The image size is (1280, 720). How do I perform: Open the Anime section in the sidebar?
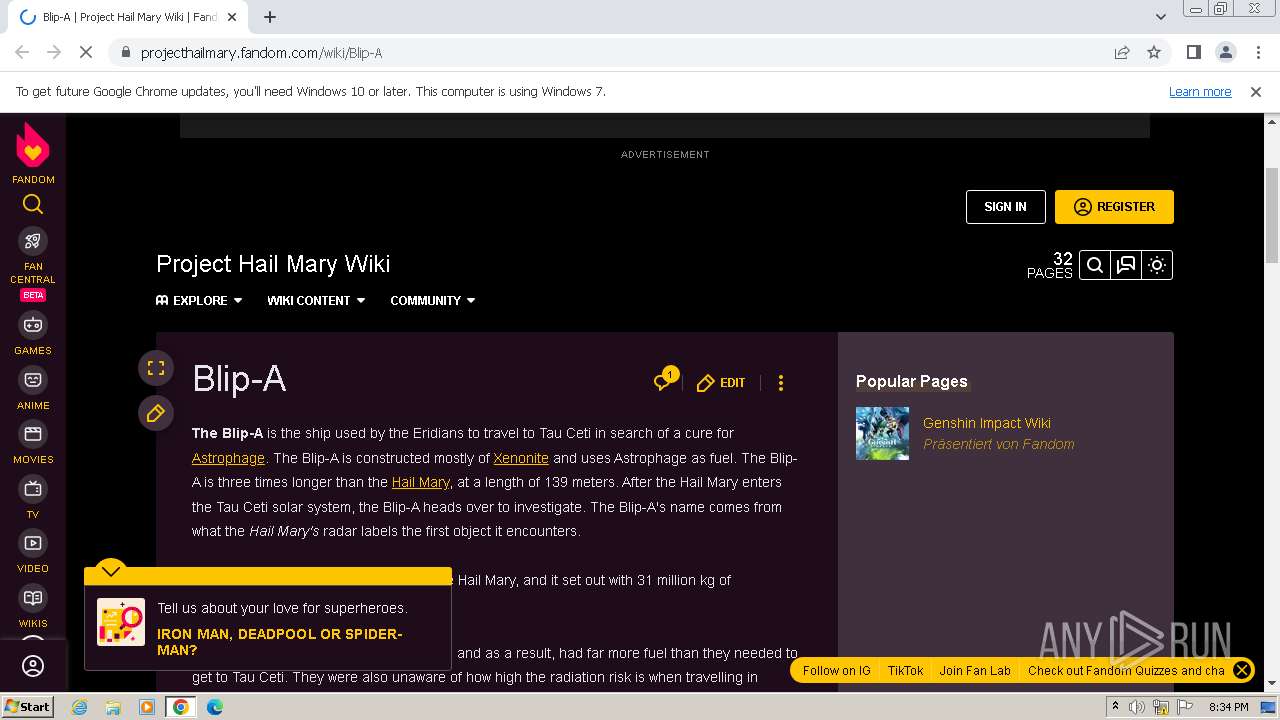33,389
